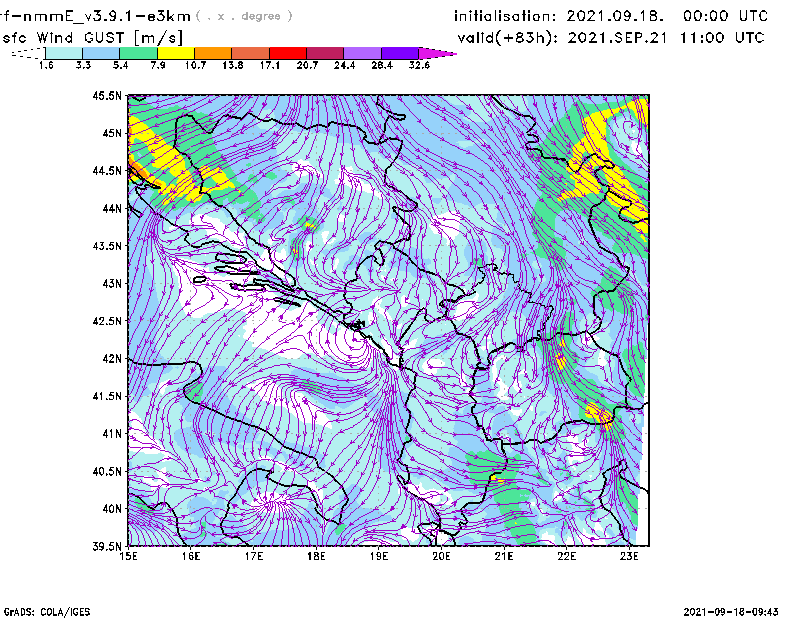The image size is (800, 618).
Task: Pick the orange legend color box
Action: point(213,53)
